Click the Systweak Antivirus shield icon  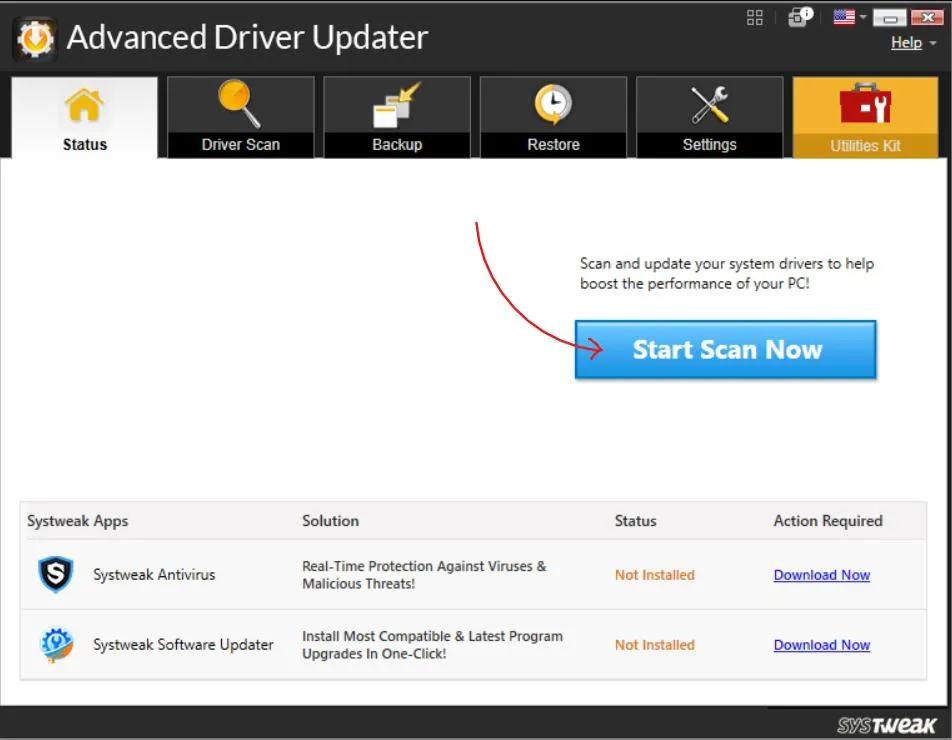[x=55, y=574]
